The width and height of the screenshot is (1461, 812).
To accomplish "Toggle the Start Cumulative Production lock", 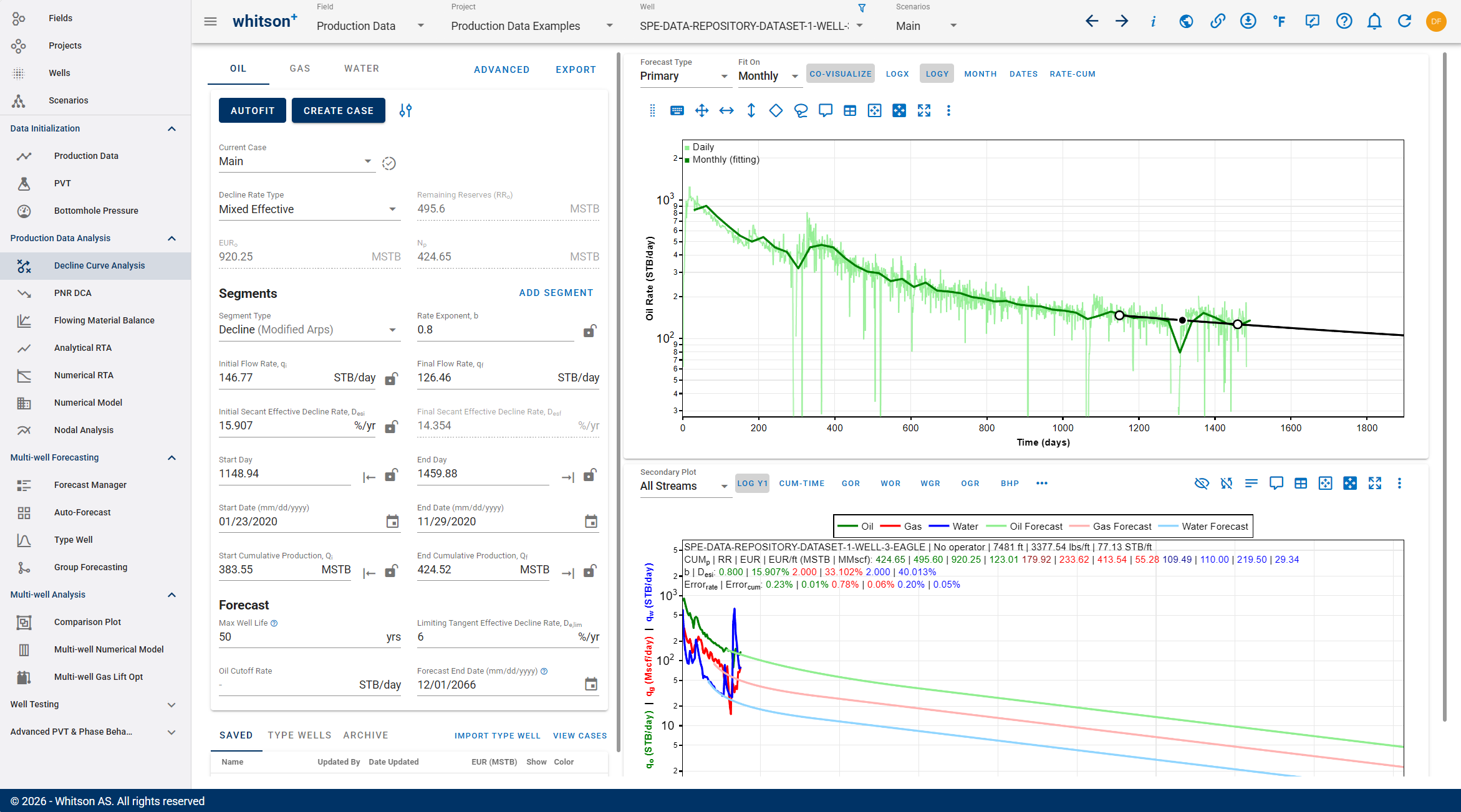I will point(392,570).
